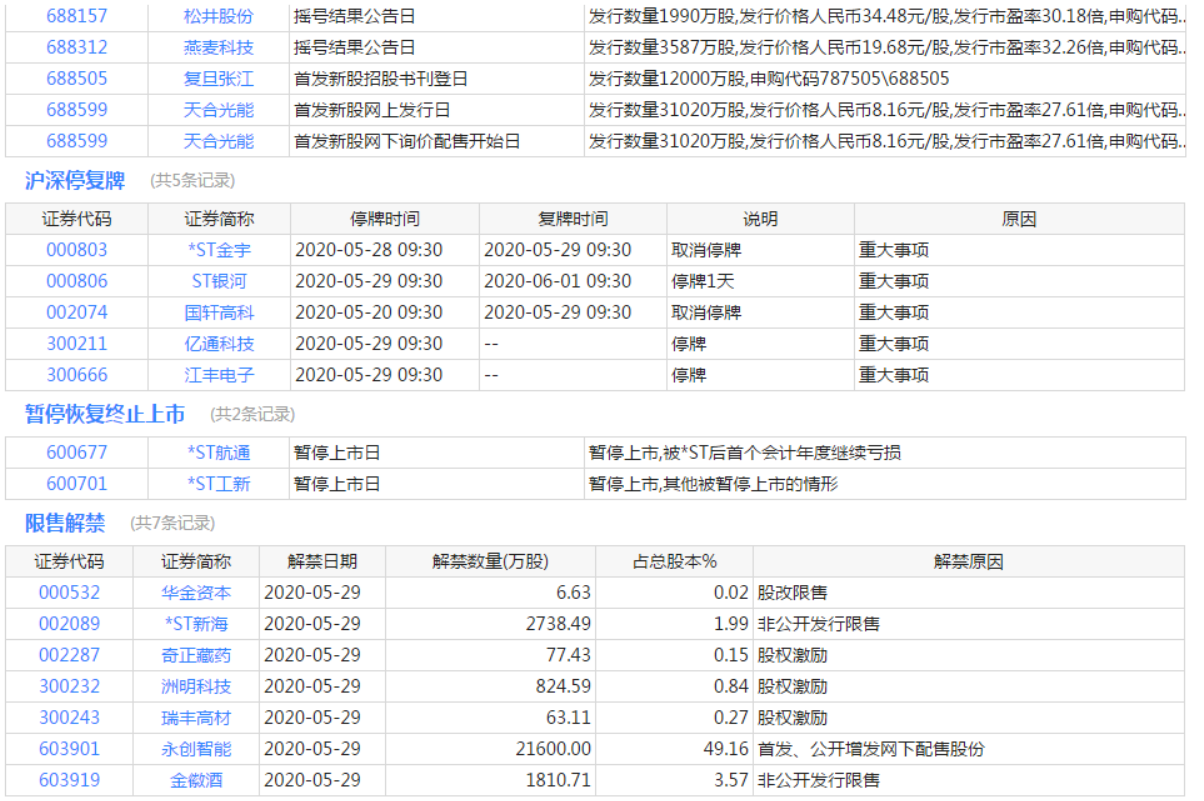The width and height of the screenshot is (1204, 801).
Task: Select (共5条记录) record count text
Action: 192,181
